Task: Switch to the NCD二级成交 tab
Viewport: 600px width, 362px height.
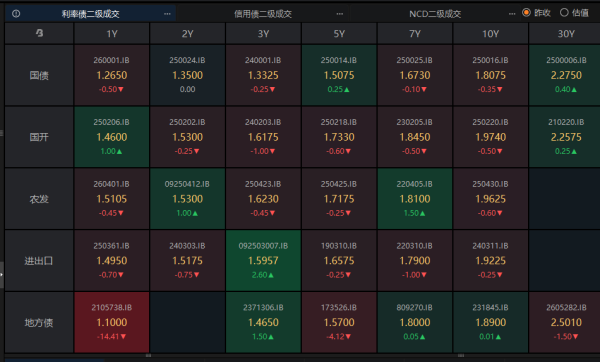Action: tap(435, 14)
